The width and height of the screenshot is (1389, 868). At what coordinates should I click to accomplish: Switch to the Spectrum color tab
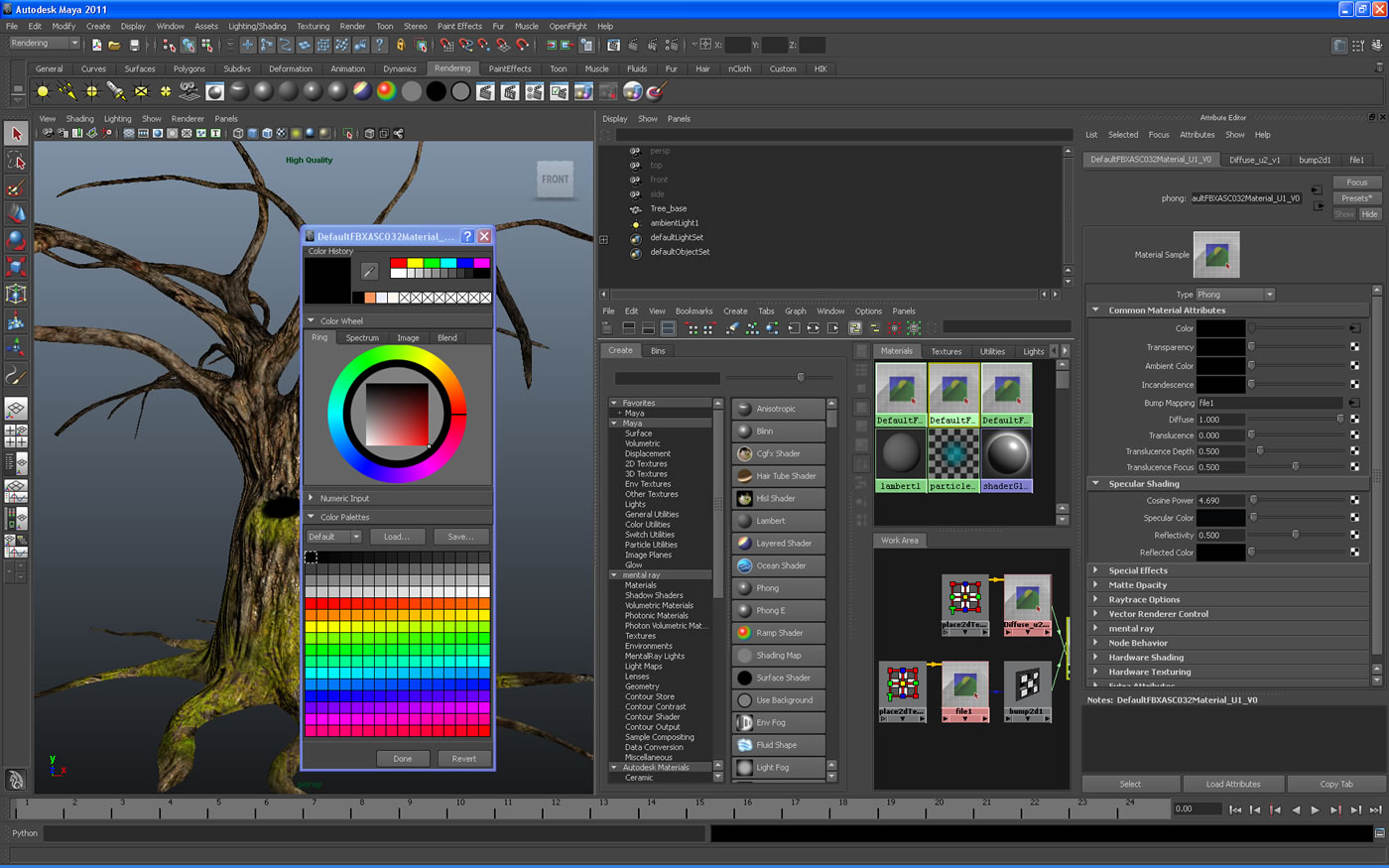pyautogui.click(x=362, y=338)
